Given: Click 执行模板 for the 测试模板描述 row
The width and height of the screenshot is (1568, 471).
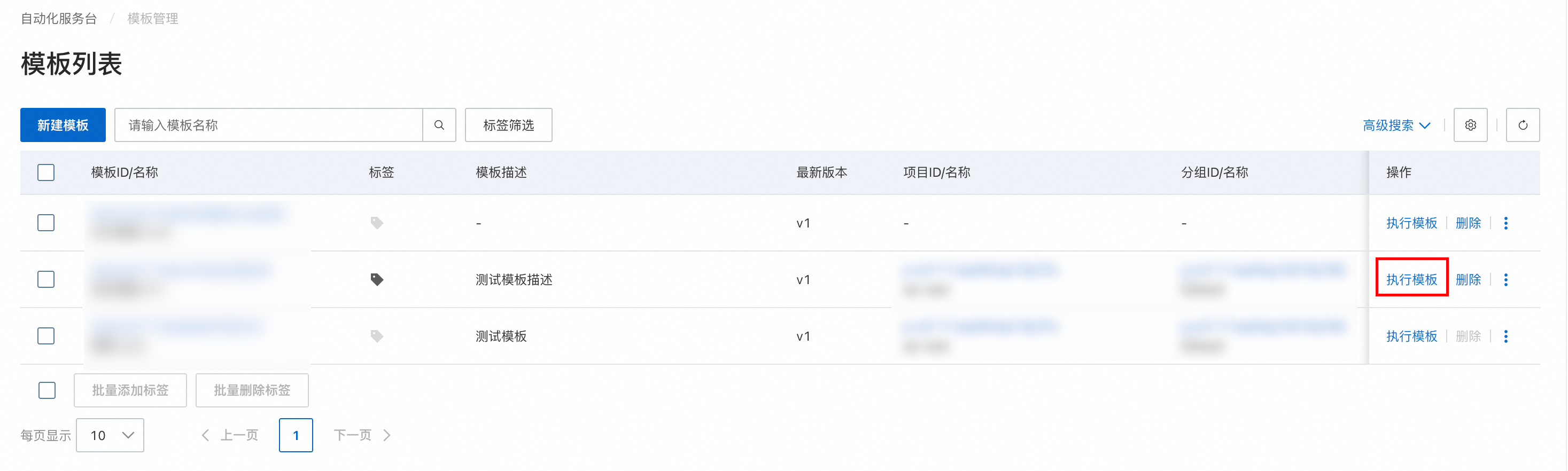Looking at the screenshot, I should pyautogui.click(x=1411, y=280).
